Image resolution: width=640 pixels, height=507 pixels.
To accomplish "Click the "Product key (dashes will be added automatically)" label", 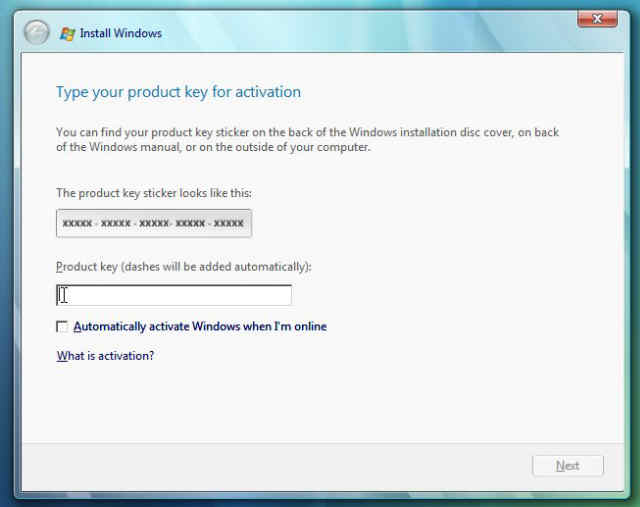I will tap(183, 267).
